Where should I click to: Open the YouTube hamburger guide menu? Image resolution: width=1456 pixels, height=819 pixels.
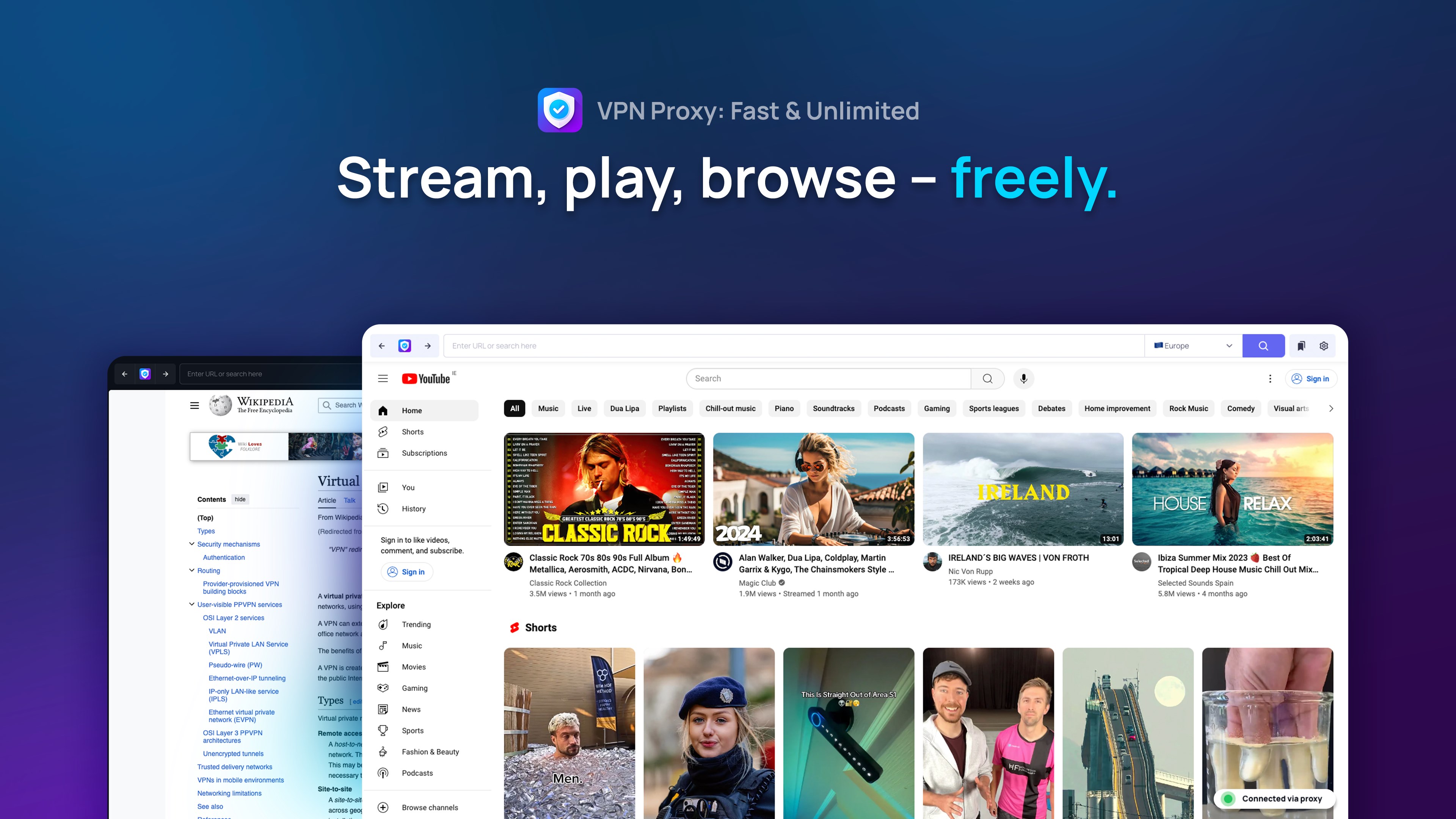click(x=383, y=378)
